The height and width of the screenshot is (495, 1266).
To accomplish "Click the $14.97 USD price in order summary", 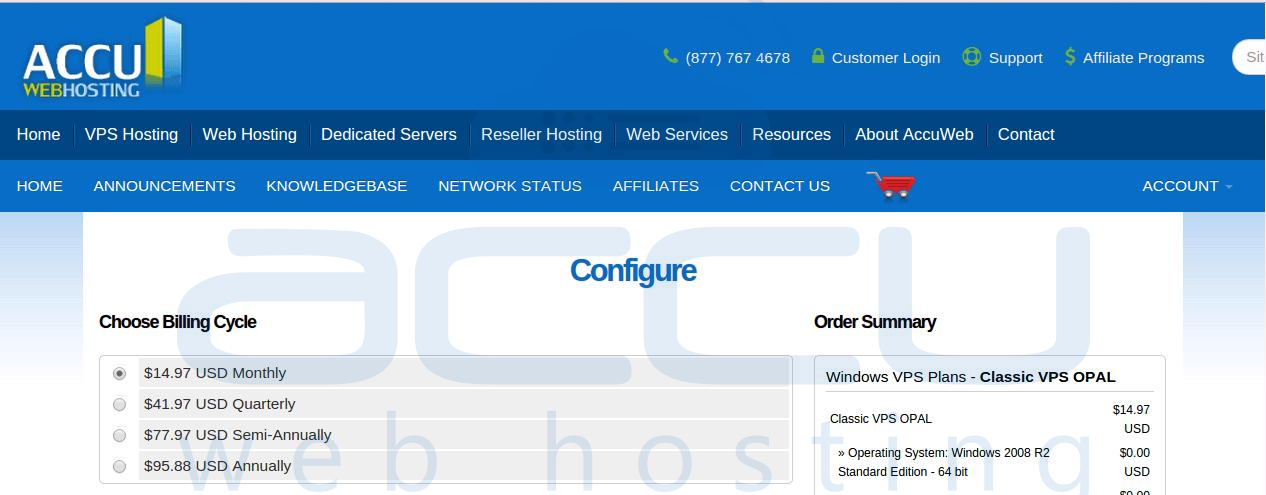I will (1131, 419).
